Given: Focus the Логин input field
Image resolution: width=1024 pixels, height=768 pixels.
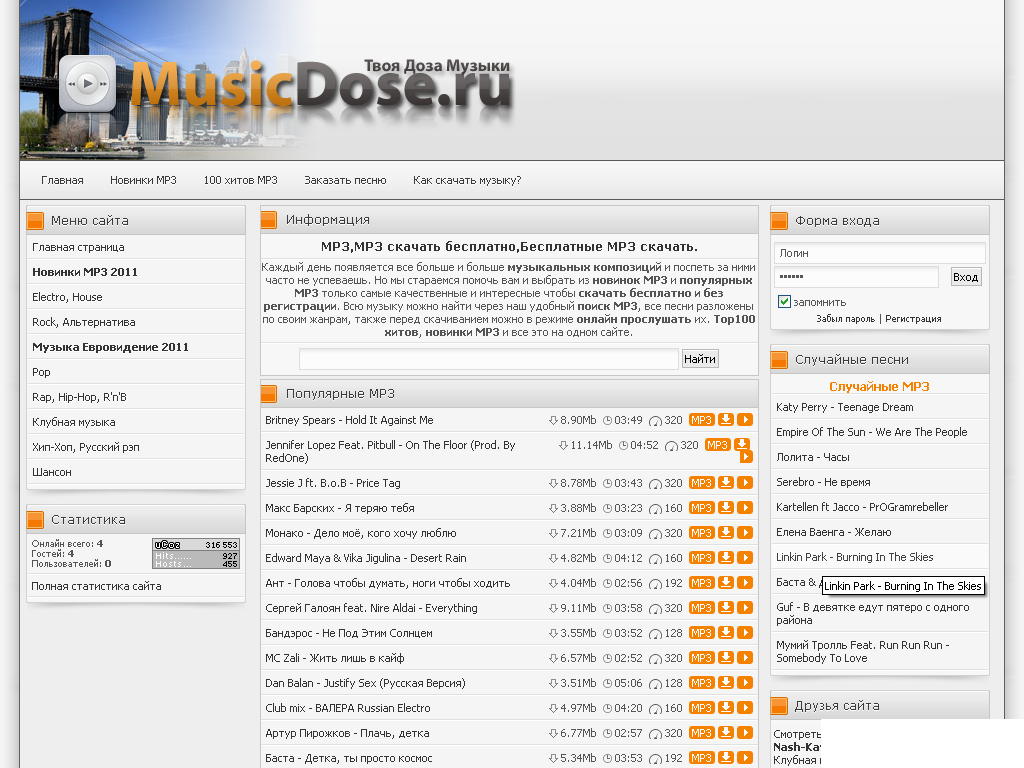Looking at the screenshot, I should point(880,253).
